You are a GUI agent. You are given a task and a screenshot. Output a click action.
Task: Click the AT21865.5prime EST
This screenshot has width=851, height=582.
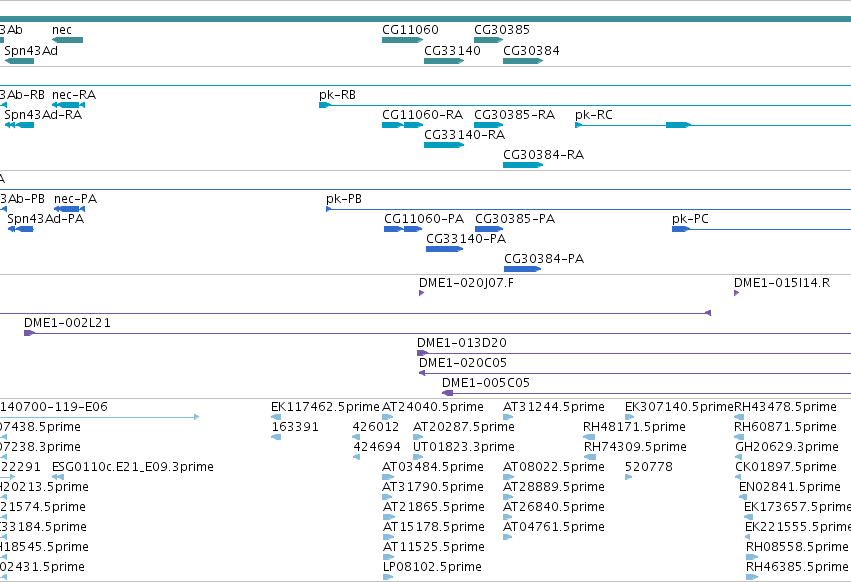[389, 517]
